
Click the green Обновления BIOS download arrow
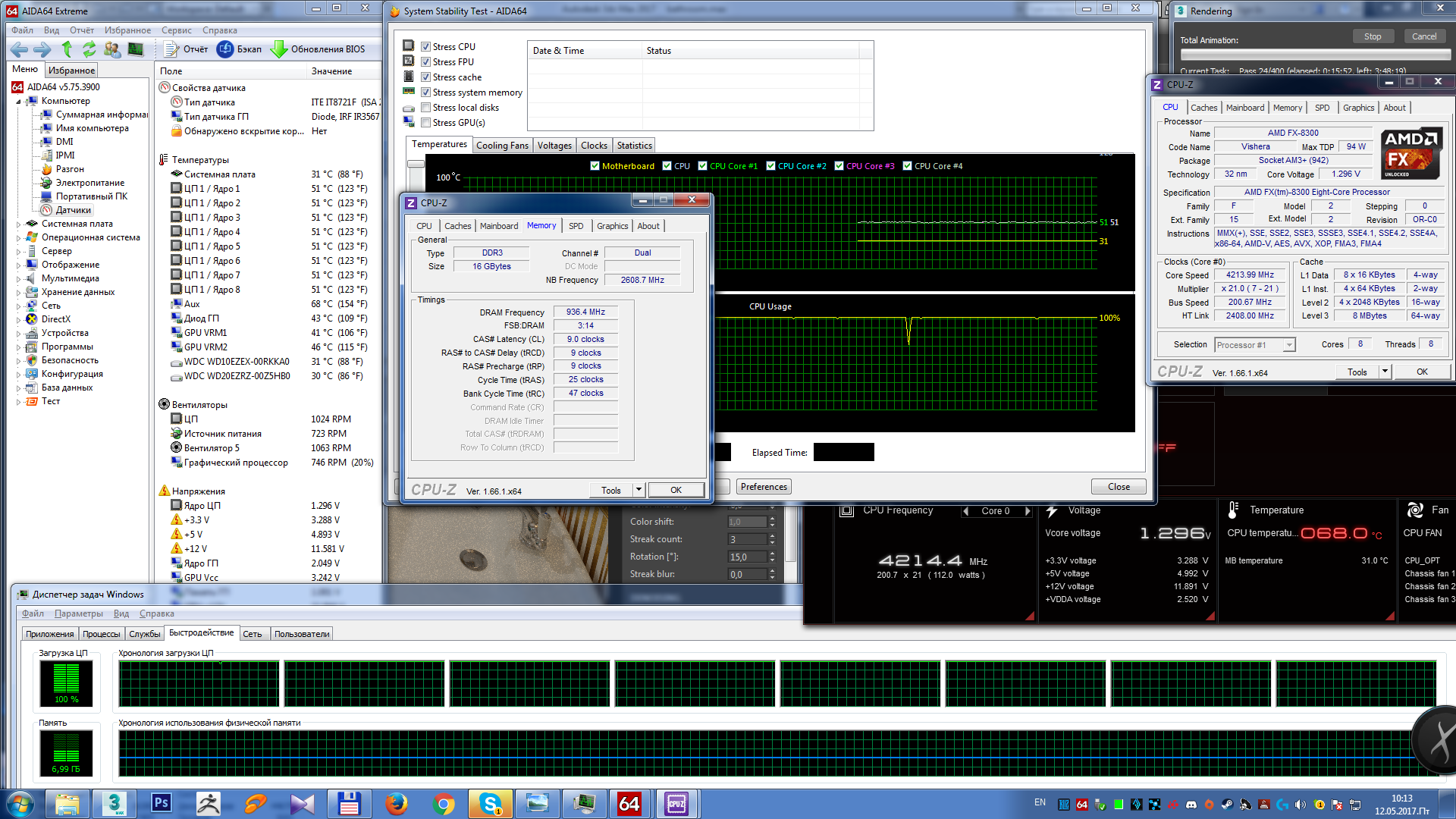pyautogui.click(x=279, y=49)
